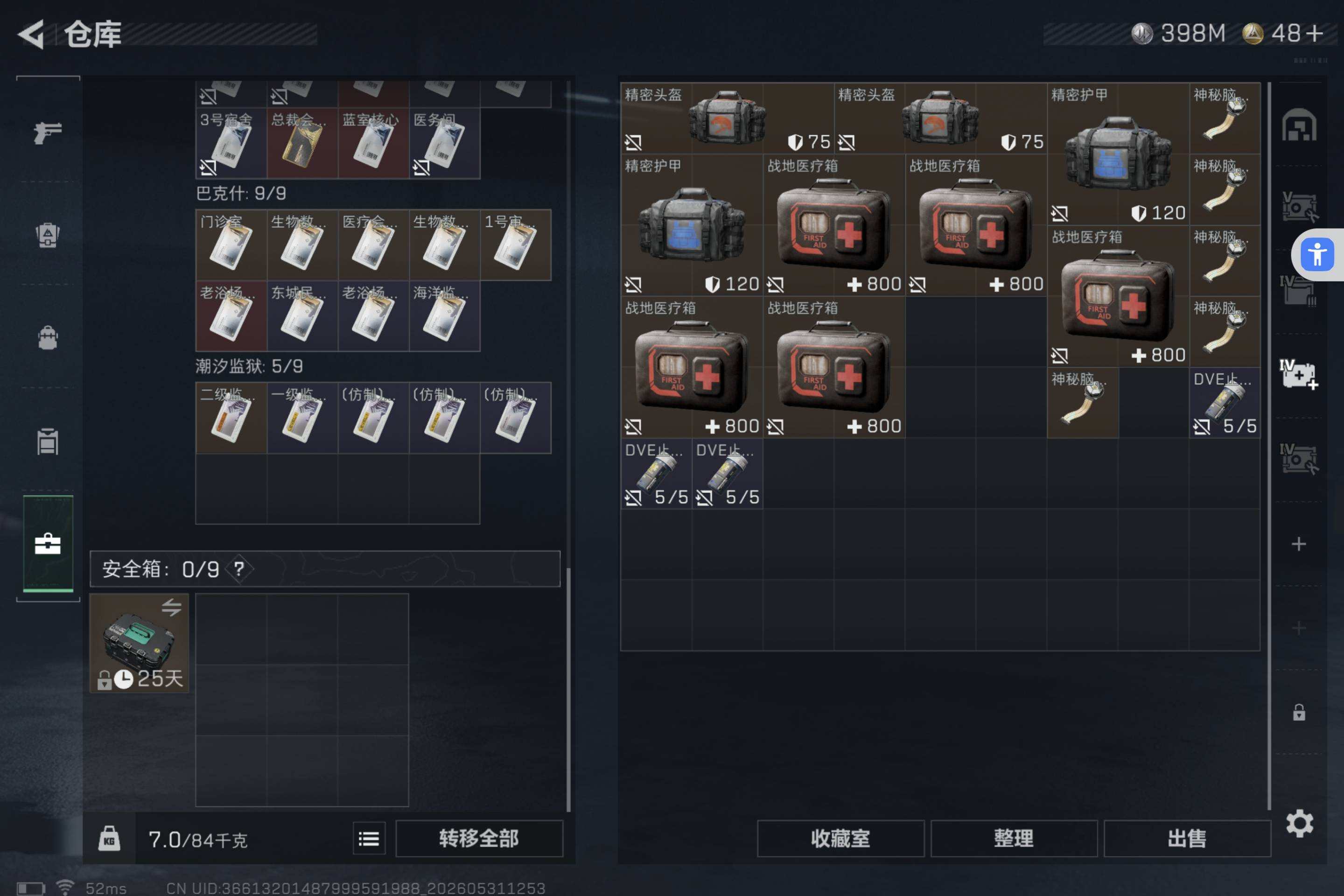The image size is (1344, 896).
Task: Open the lower level IV weapon case storage
Action: (x=1299, y=459)
